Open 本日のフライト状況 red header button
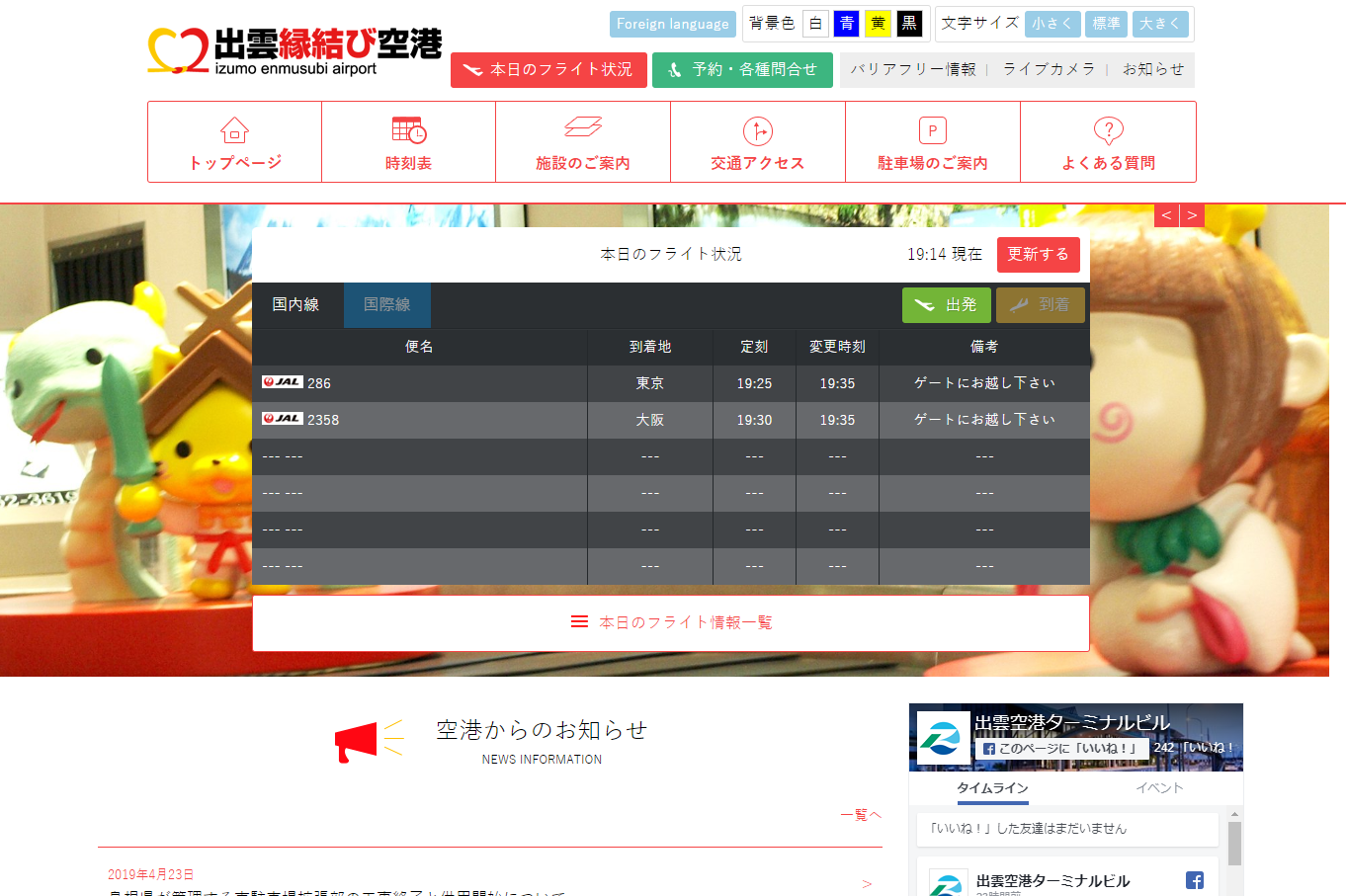Image resolution: width=1346 pixels, height=896 pixels. tap(548, 70)
